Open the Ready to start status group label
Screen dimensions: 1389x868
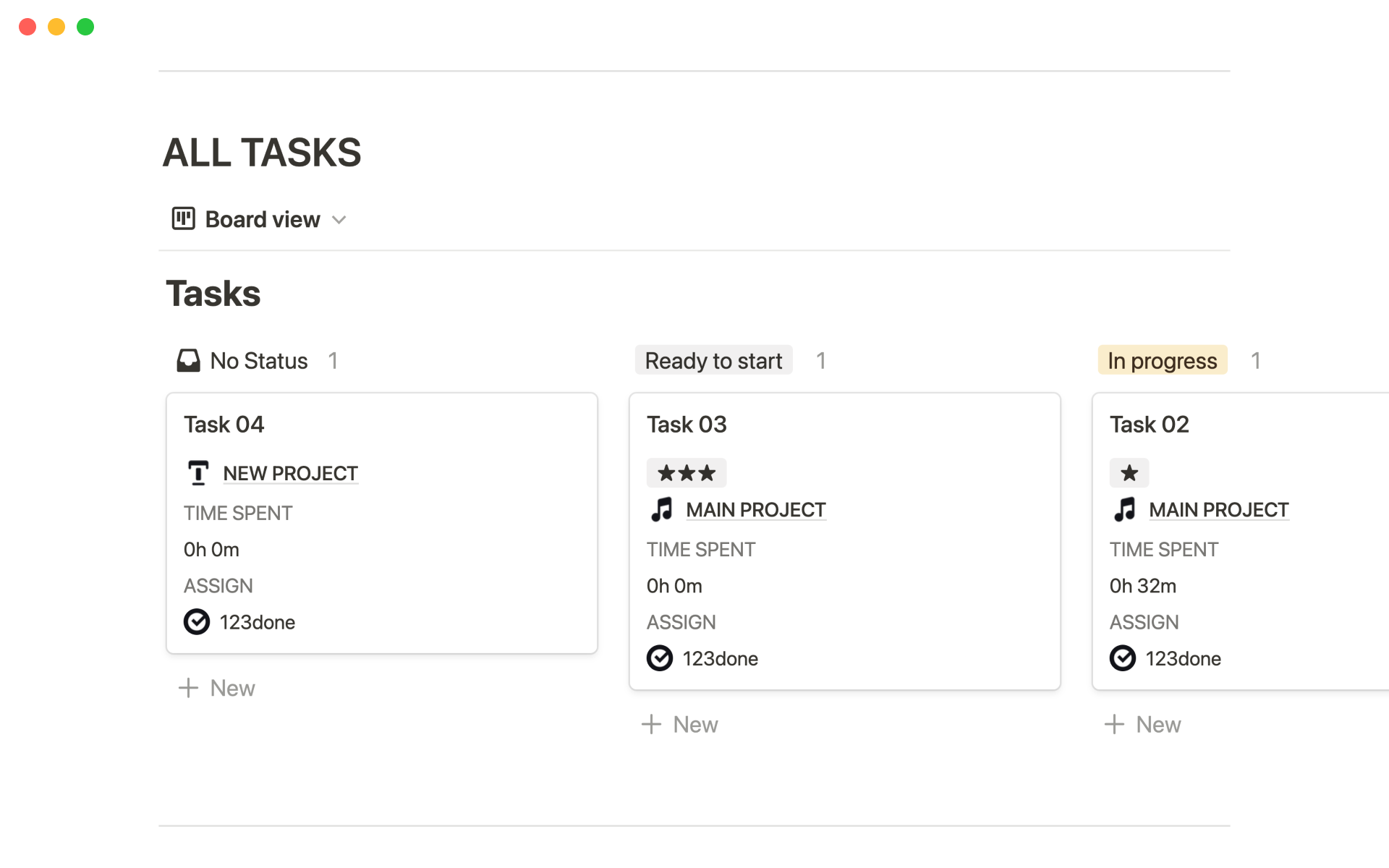click(713, 360)
